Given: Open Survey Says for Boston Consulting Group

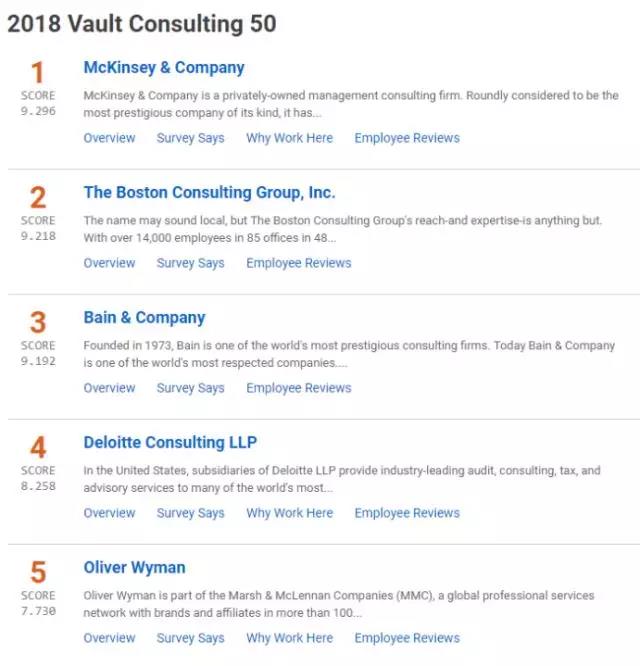Looking at the screenshot, I should (190, 263).
